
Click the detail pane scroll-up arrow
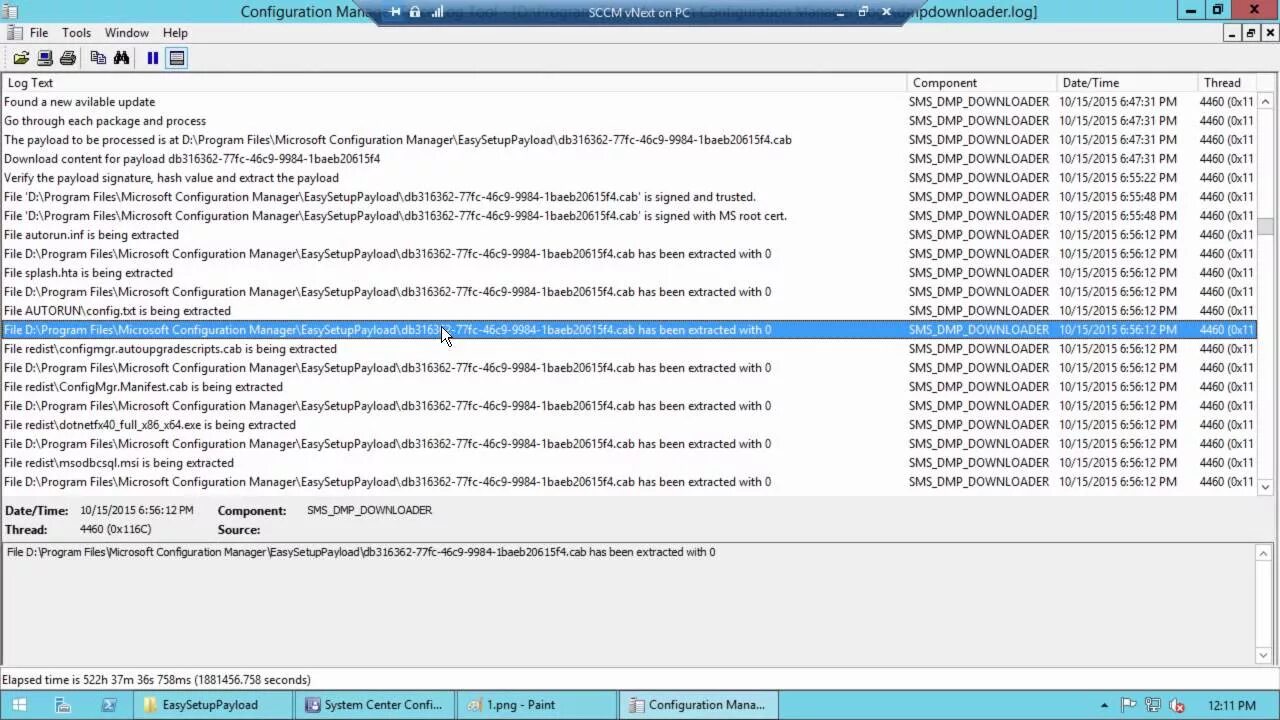pyautogui.click(x=1265, y=553)
